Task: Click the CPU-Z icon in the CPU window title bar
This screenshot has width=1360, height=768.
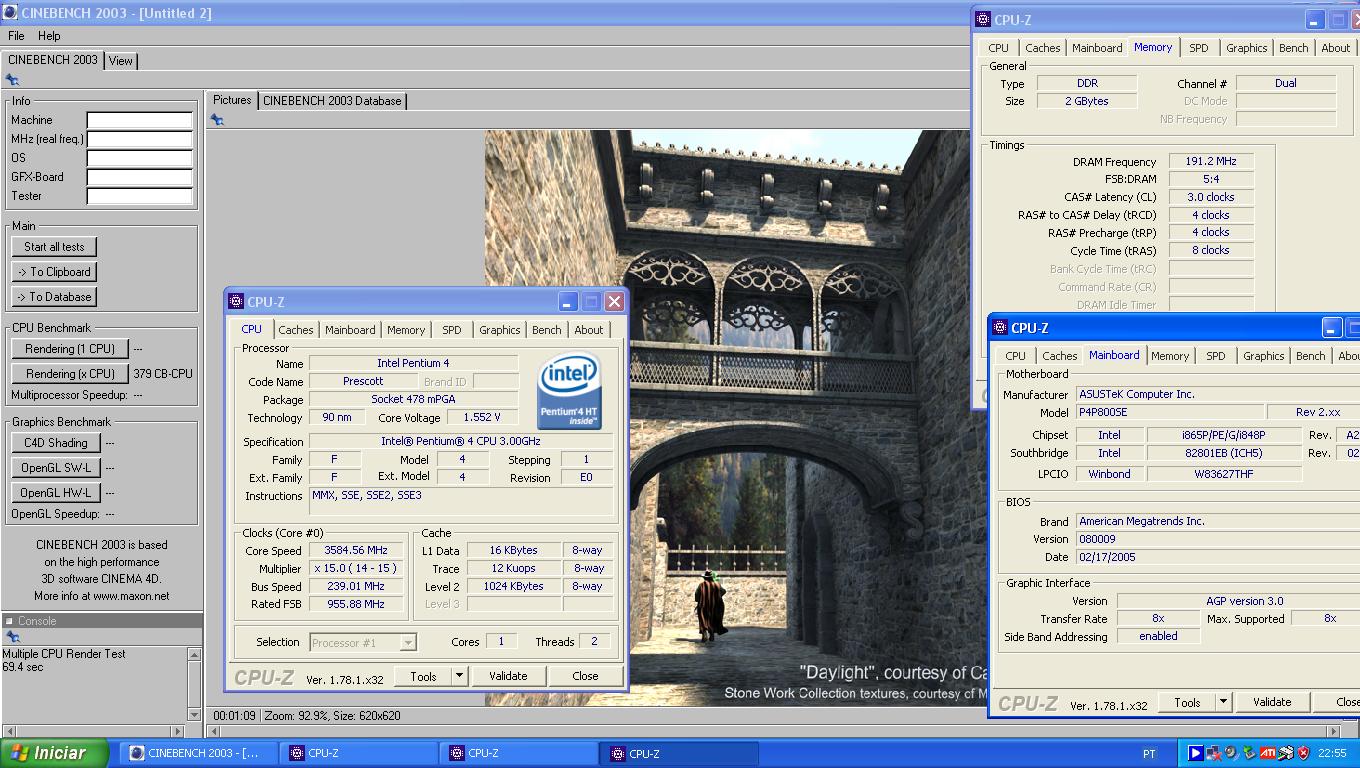Action: point(236,301)
